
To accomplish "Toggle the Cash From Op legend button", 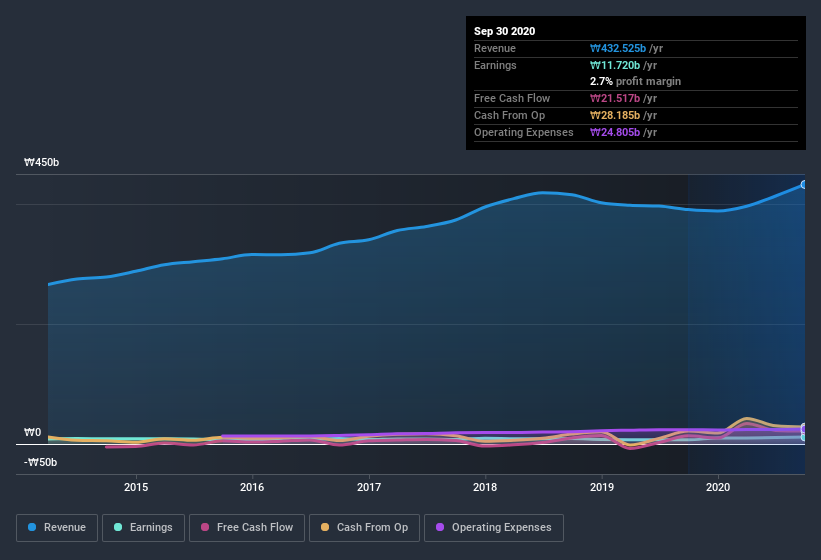I will tap(364, 528).
